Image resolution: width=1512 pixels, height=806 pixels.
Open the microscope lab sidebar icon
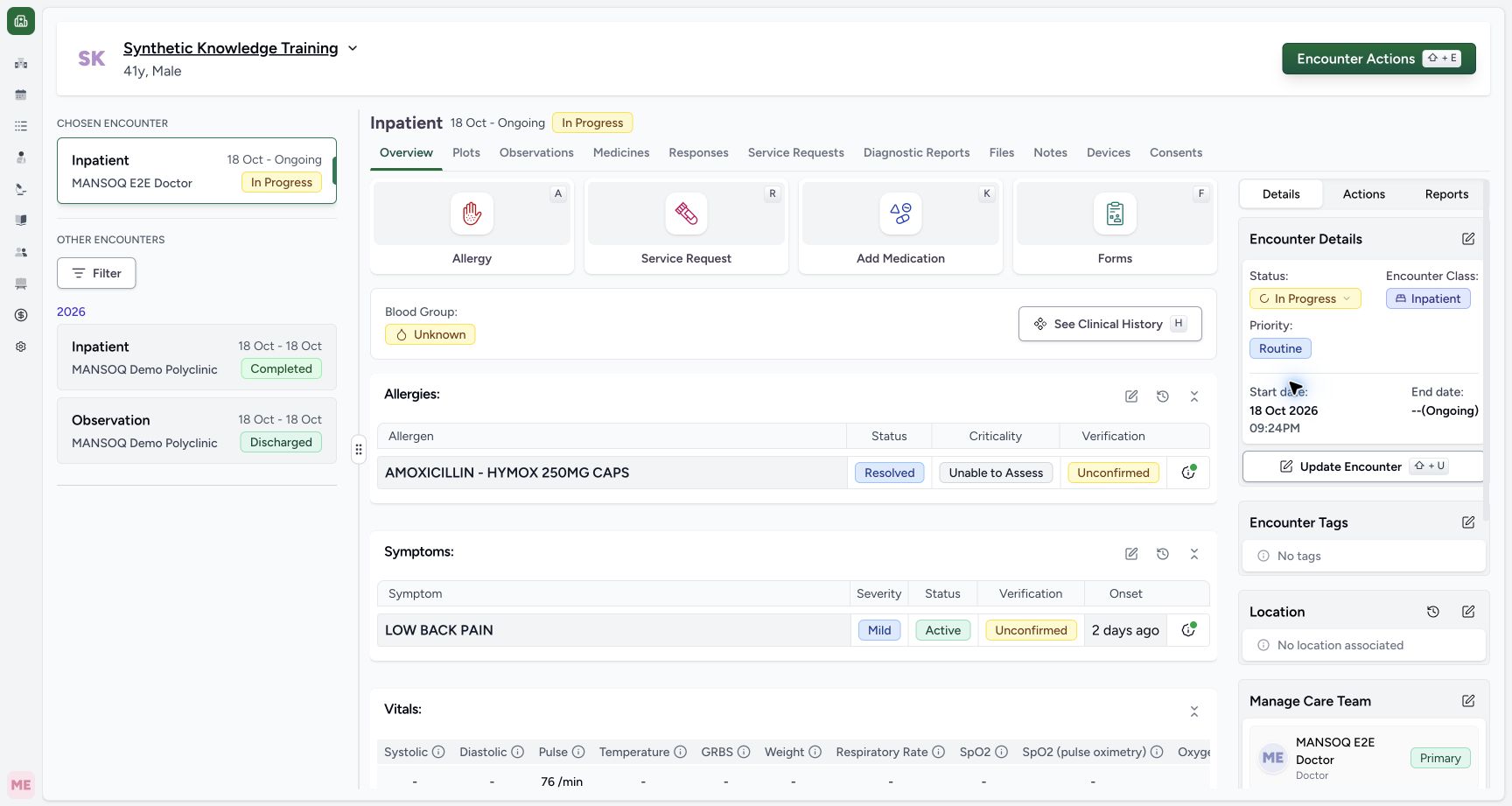pyautogui.click(x=21, y=189)
